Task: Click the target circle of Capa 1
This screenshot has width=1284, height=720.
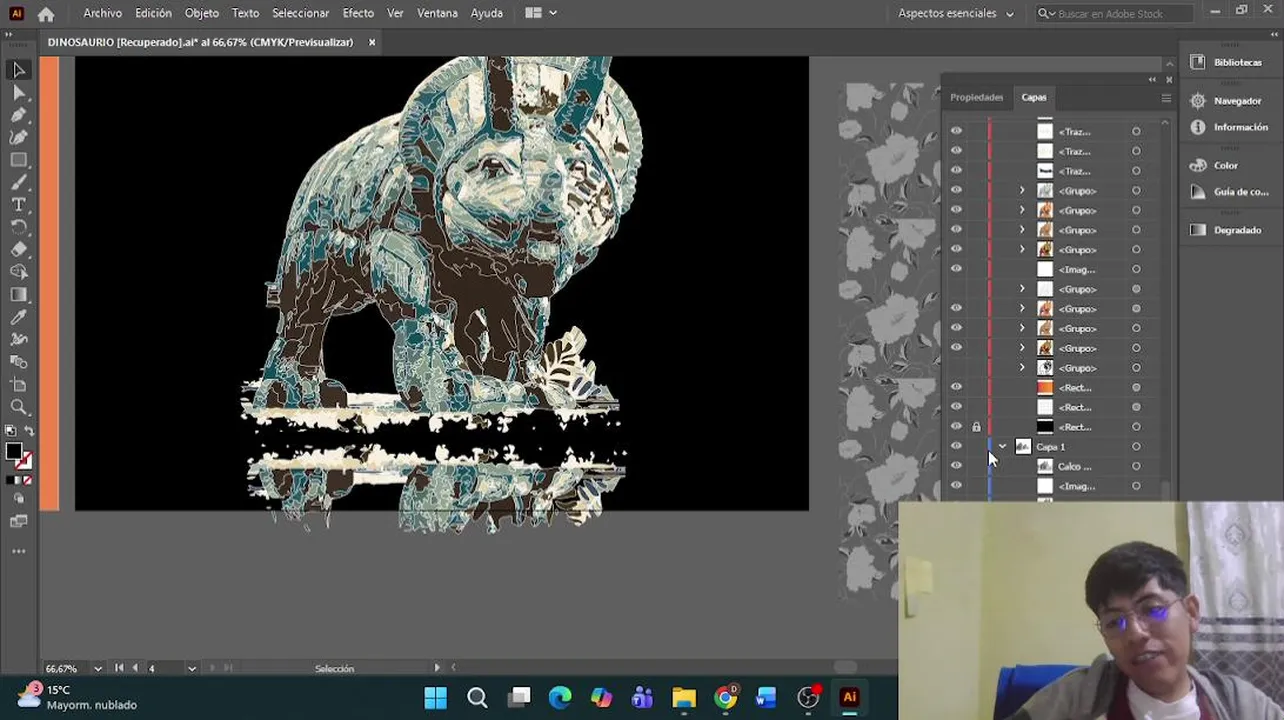Action: (x=1136, y=447)
